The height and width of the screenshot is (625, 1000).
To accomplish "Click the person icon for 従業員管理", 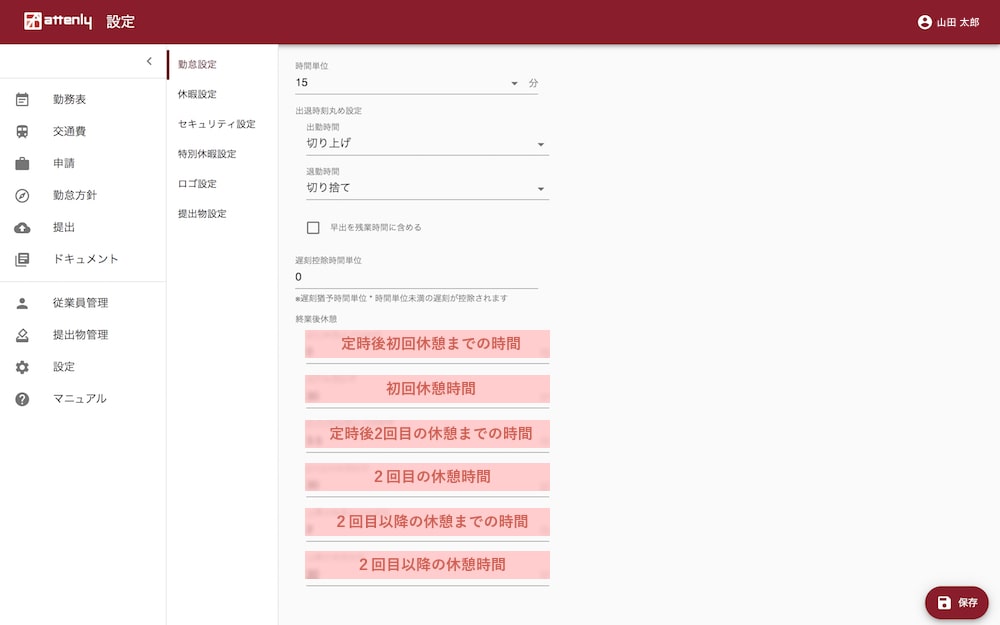I will point(22,304).
